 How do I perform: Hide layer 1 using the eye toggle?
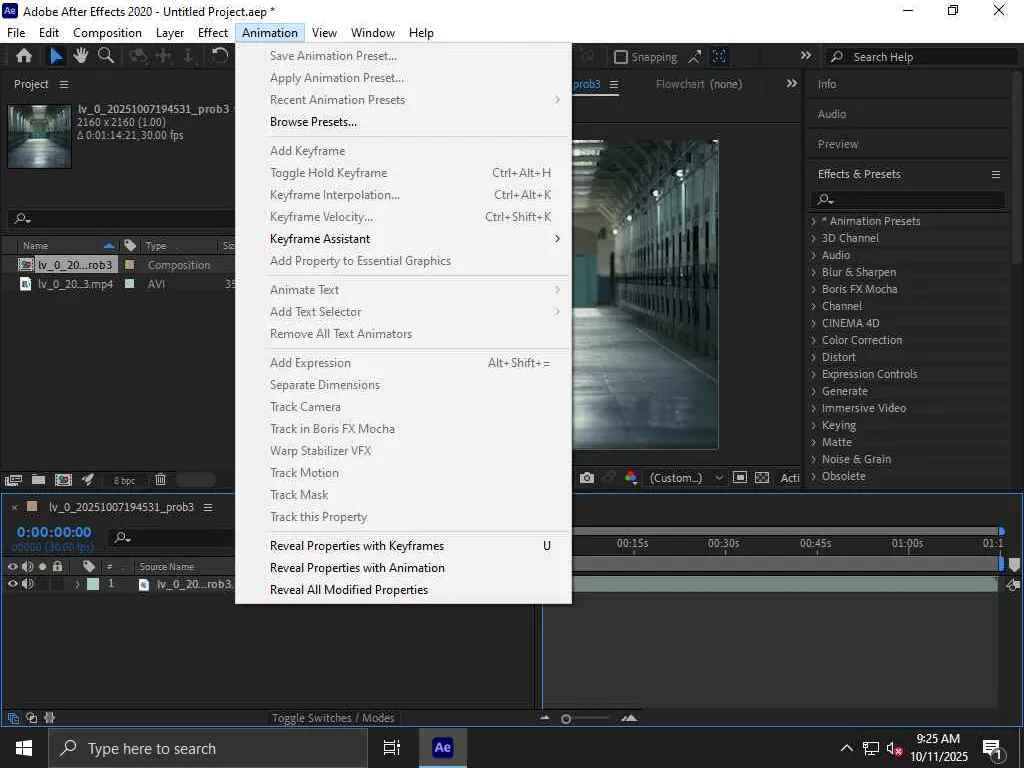point(13,584)
